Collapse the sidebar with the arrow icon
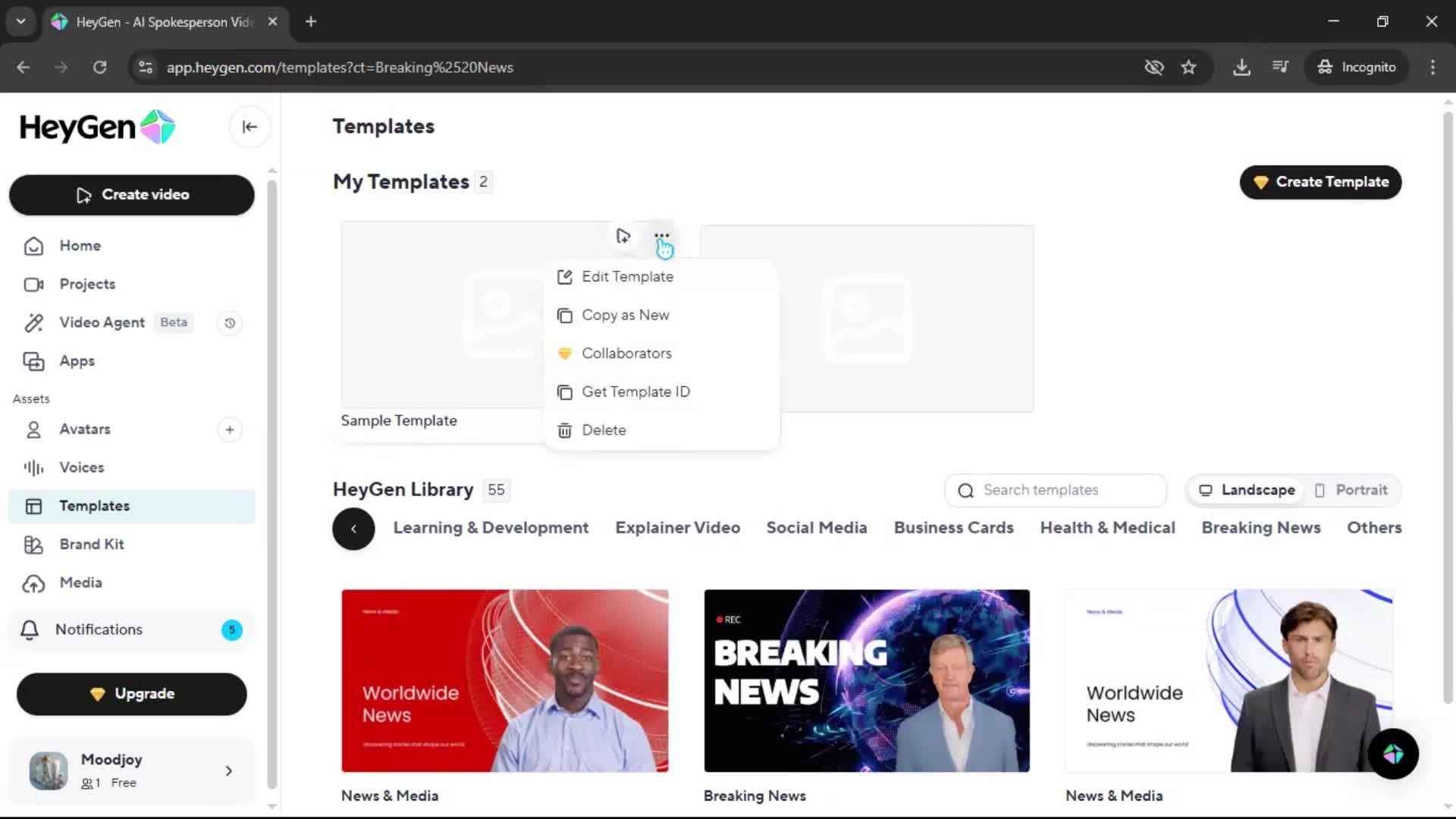 tap(249, 127)
